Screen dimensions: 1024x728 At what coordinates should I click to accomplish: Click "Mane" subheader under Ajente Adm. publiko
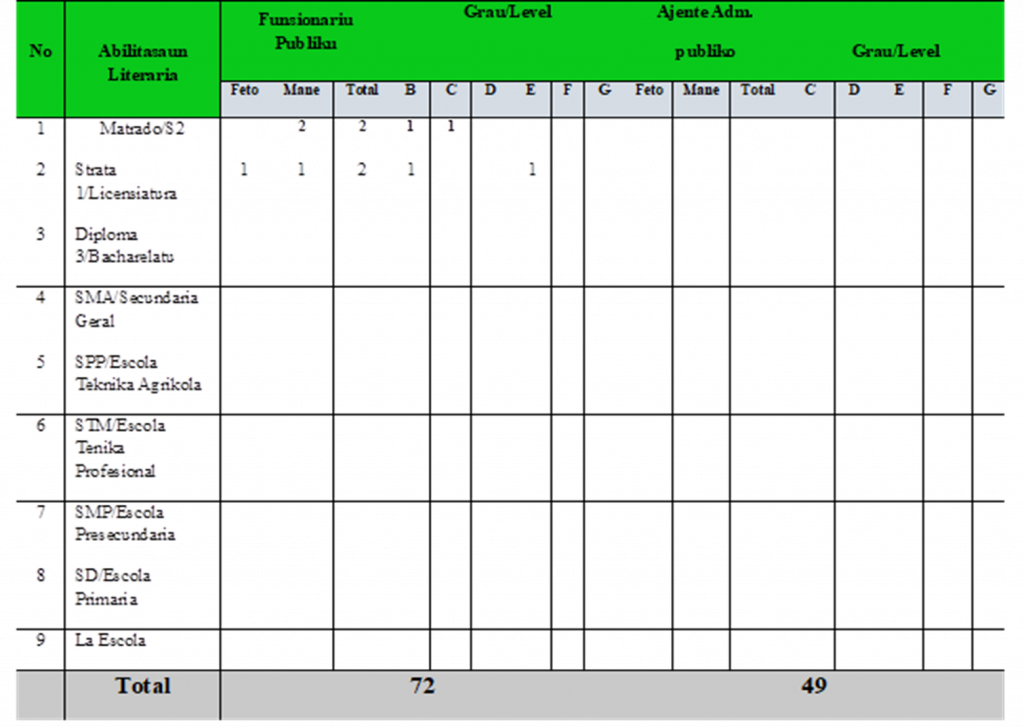(700, 90)
